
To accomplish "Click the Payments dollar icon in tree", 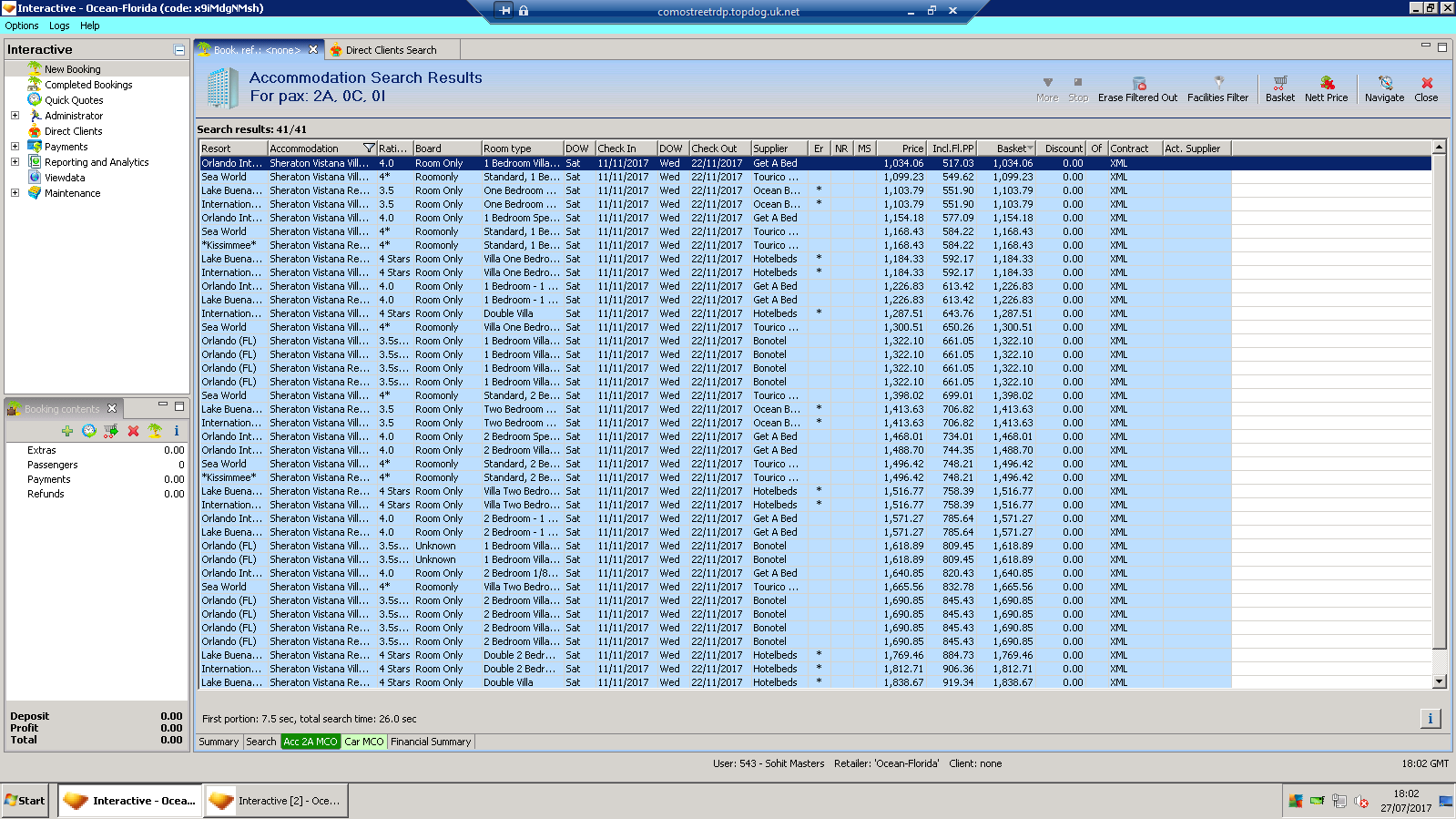I will coord(35,147).
